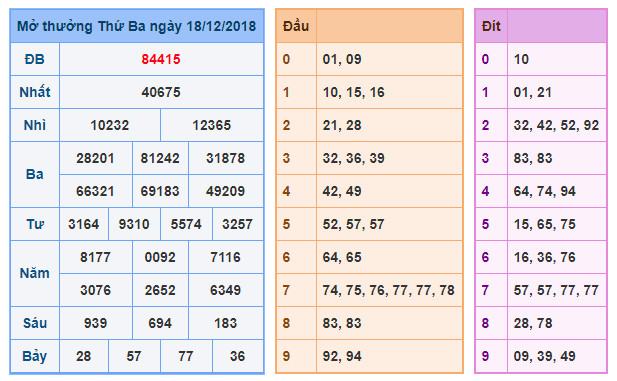Select the Đít value '32, 42, 52, 92'
Screen dimensions: 617x381
pyautogui.click(x=556, y=126)
